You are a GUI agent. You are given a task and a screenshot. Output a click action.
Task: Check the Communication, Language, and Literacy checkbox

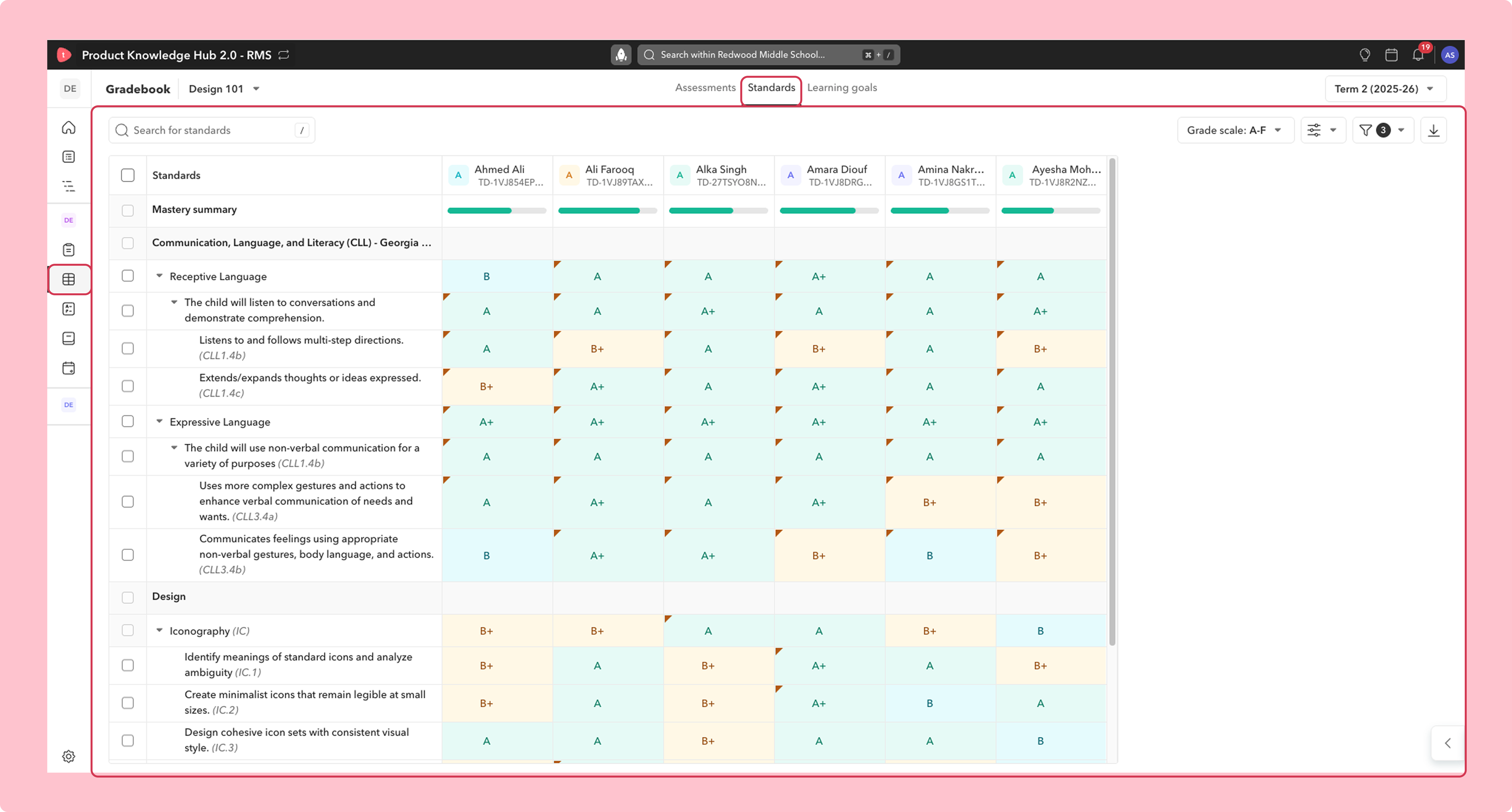(x=127, y=243)
